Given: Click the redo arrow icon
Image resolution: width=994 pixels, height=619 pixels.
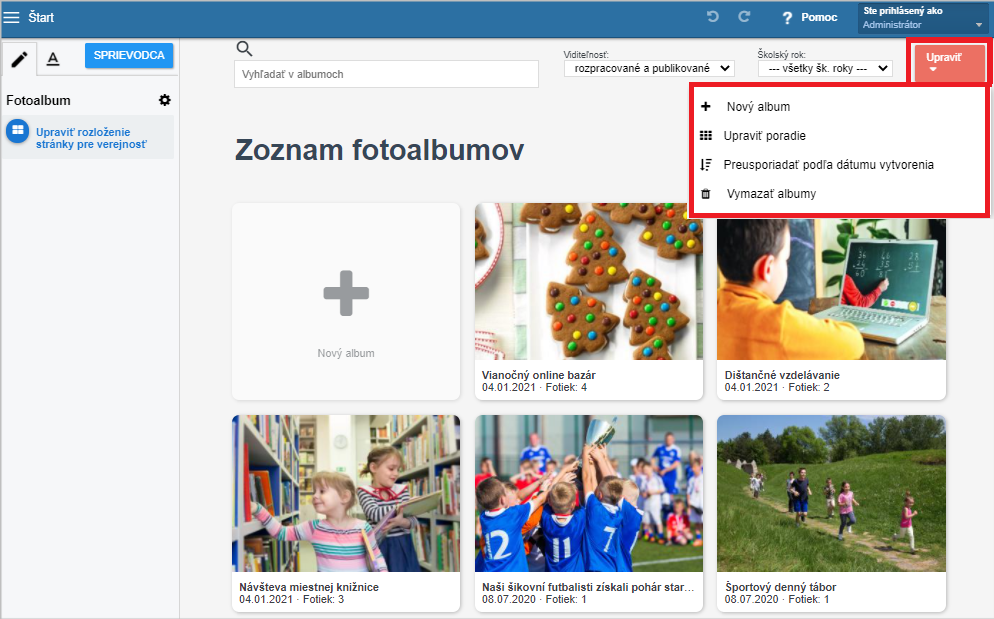Looking at the screenshot, I should 744,16.
